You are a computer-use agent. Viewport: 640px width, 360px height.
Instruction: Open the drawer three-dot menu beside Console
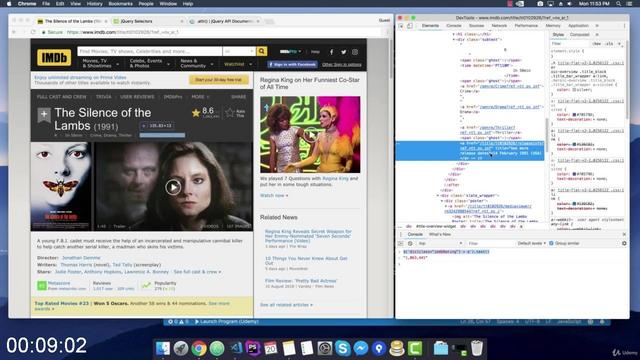tap(401, 234)
